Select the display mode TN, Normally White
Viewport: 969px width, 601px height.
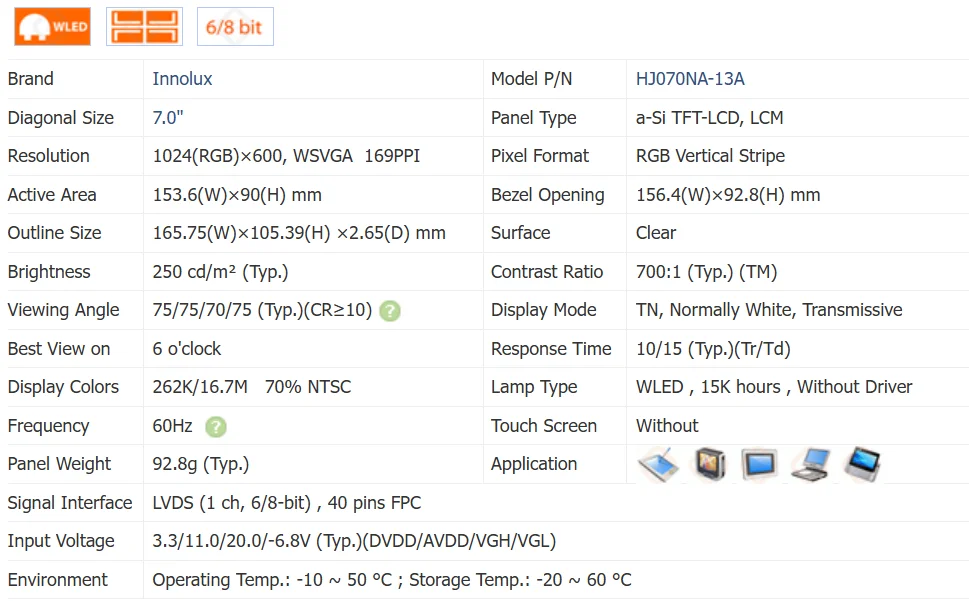[x=716, y=310]
